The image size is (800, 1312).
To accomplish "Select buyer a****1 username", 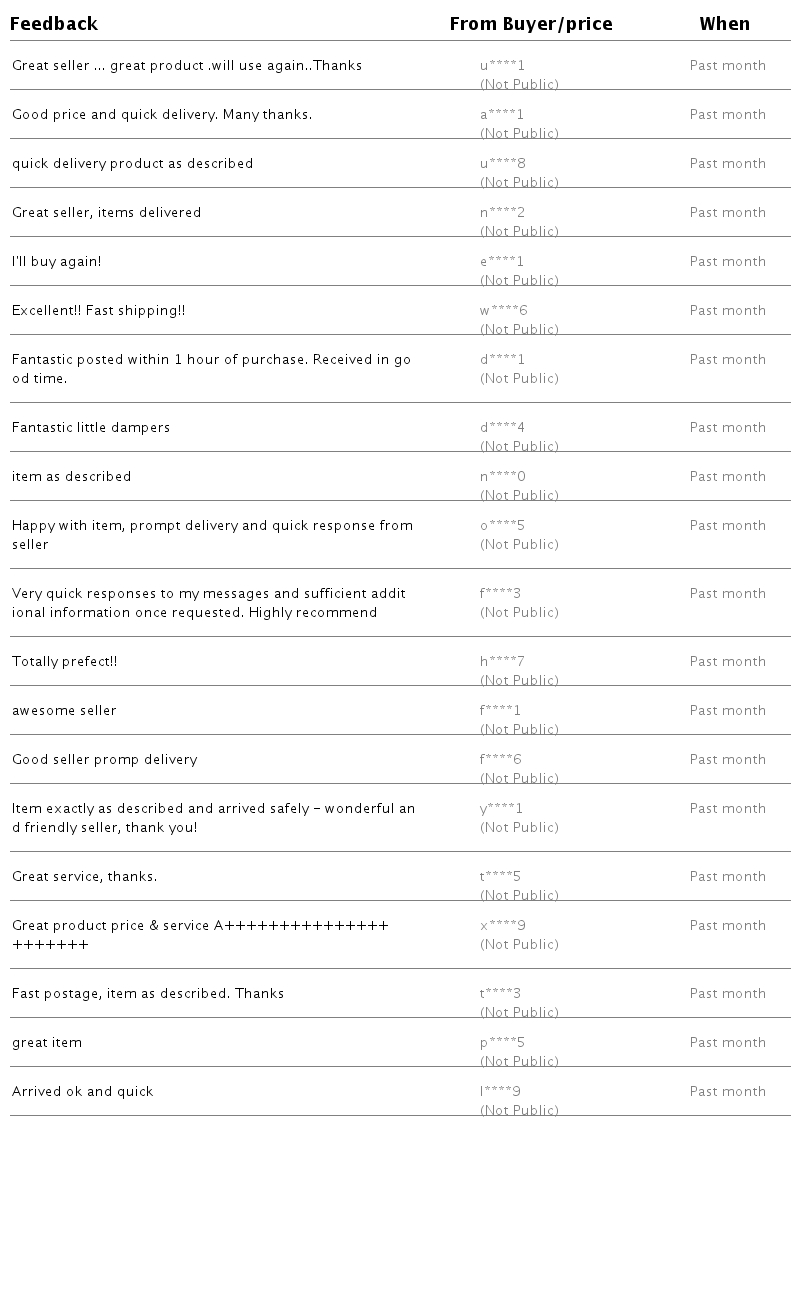I will pos(502,115).
